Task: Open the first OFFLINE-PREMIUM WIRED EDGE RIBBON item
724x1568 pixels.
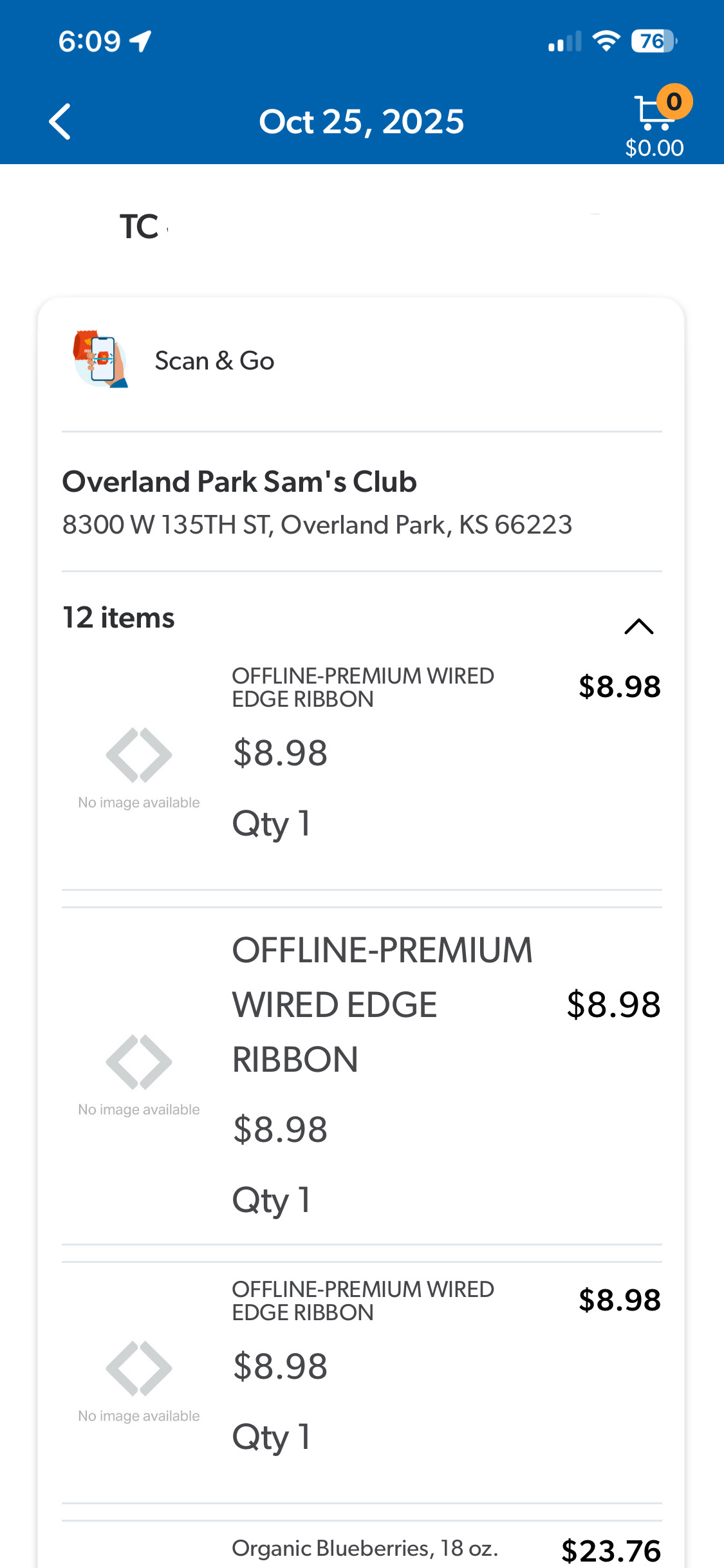Action: click(x=362, y=687)
